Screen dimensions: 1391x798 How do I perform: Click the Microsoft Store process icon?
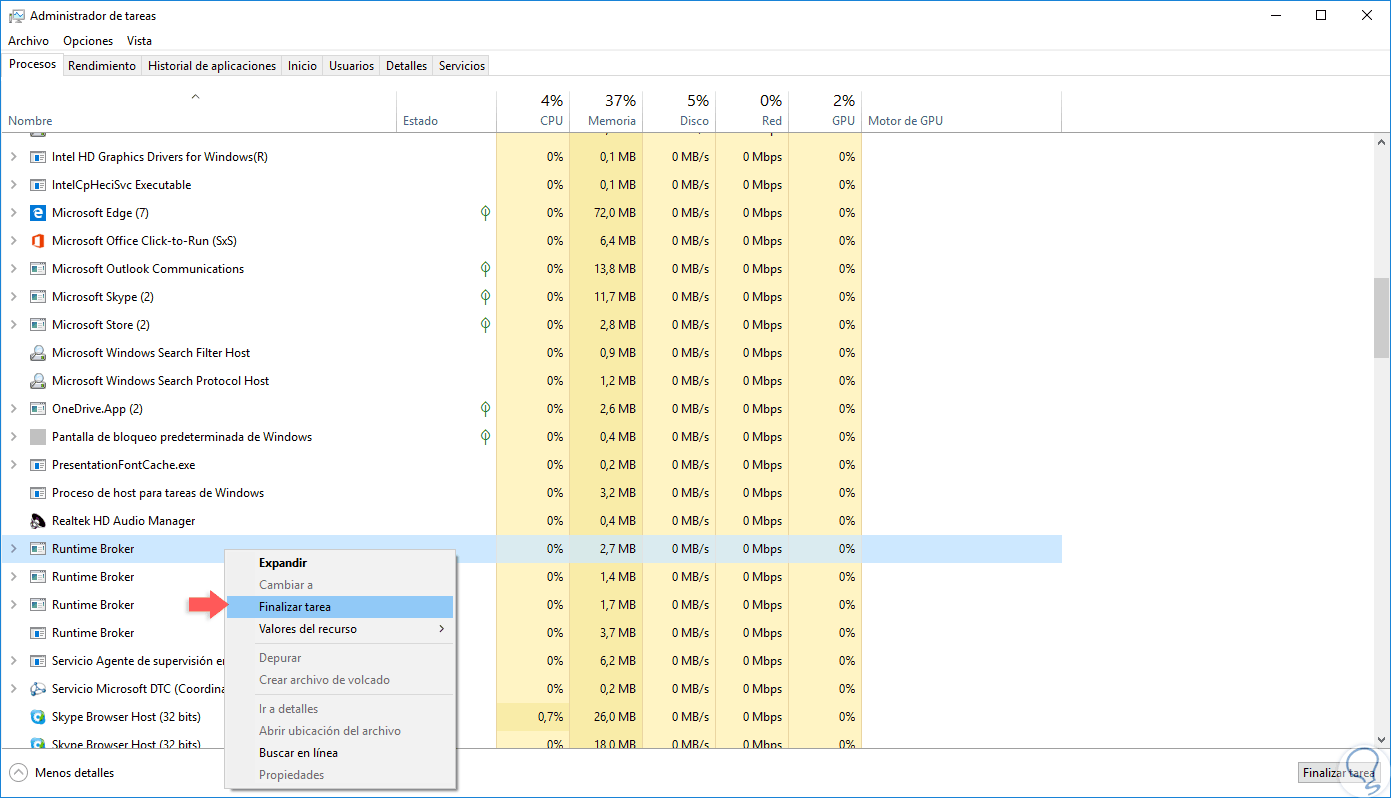pos(38,325)
